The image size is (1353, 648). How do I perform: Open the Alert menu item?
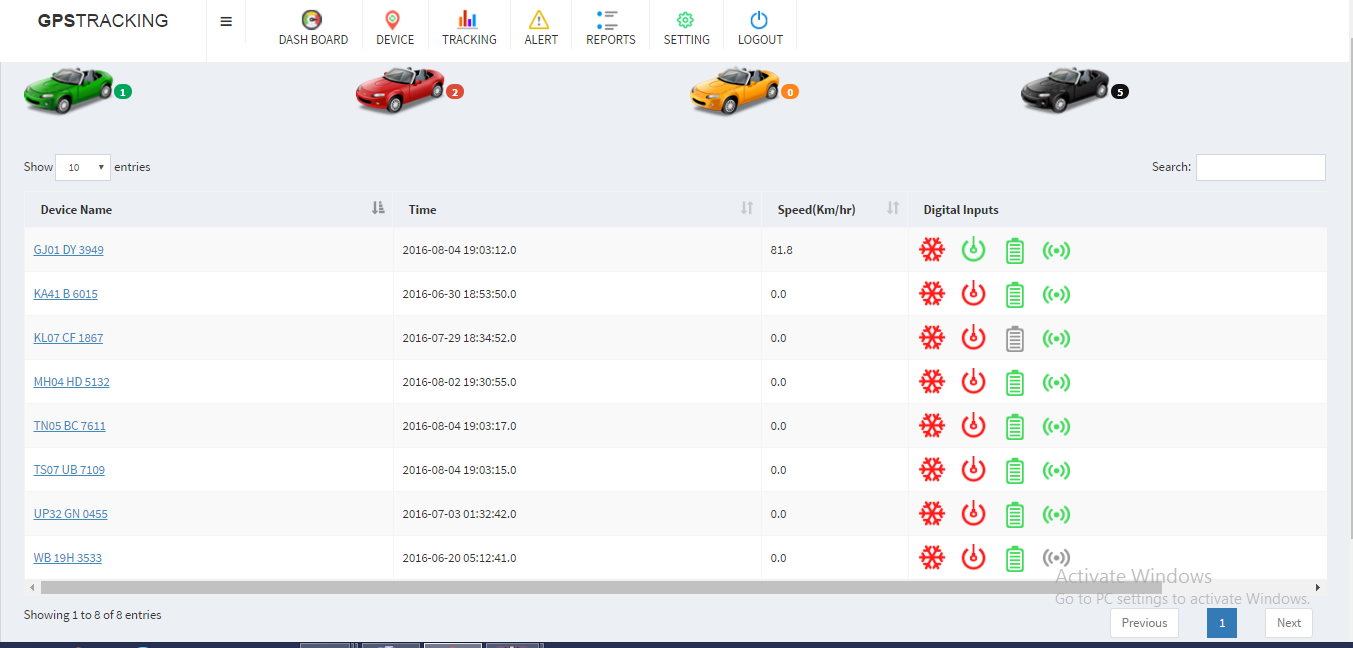pyautogui.click(x=541, y=28)
